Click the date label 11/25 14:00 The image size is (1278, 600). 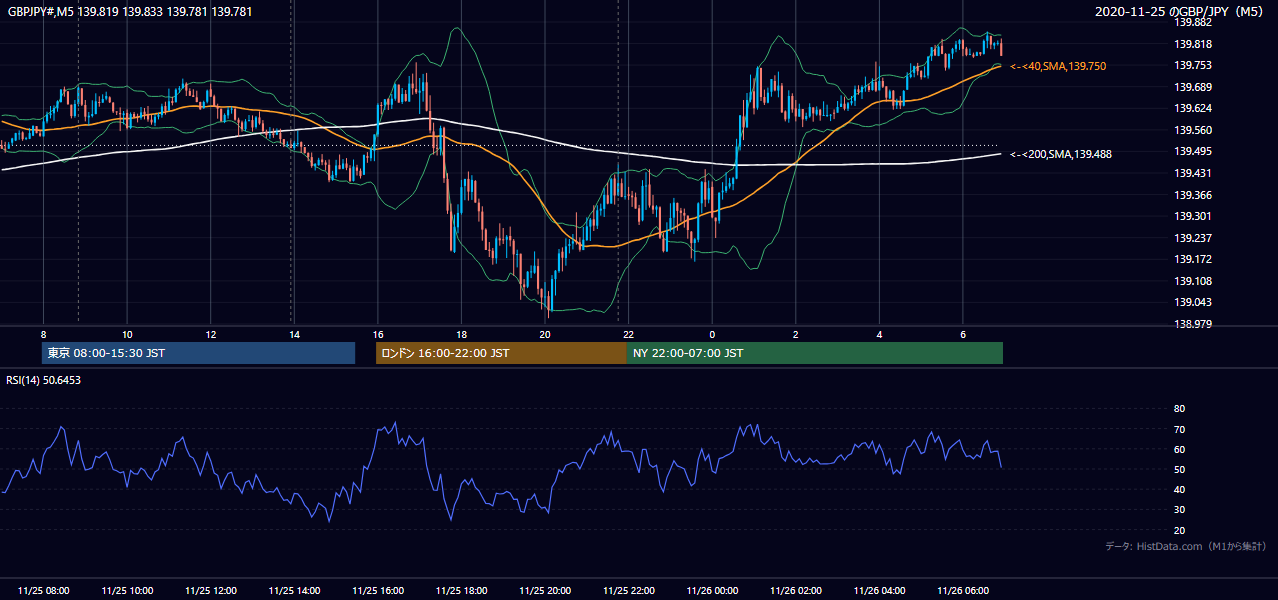[x=294, y=591]
